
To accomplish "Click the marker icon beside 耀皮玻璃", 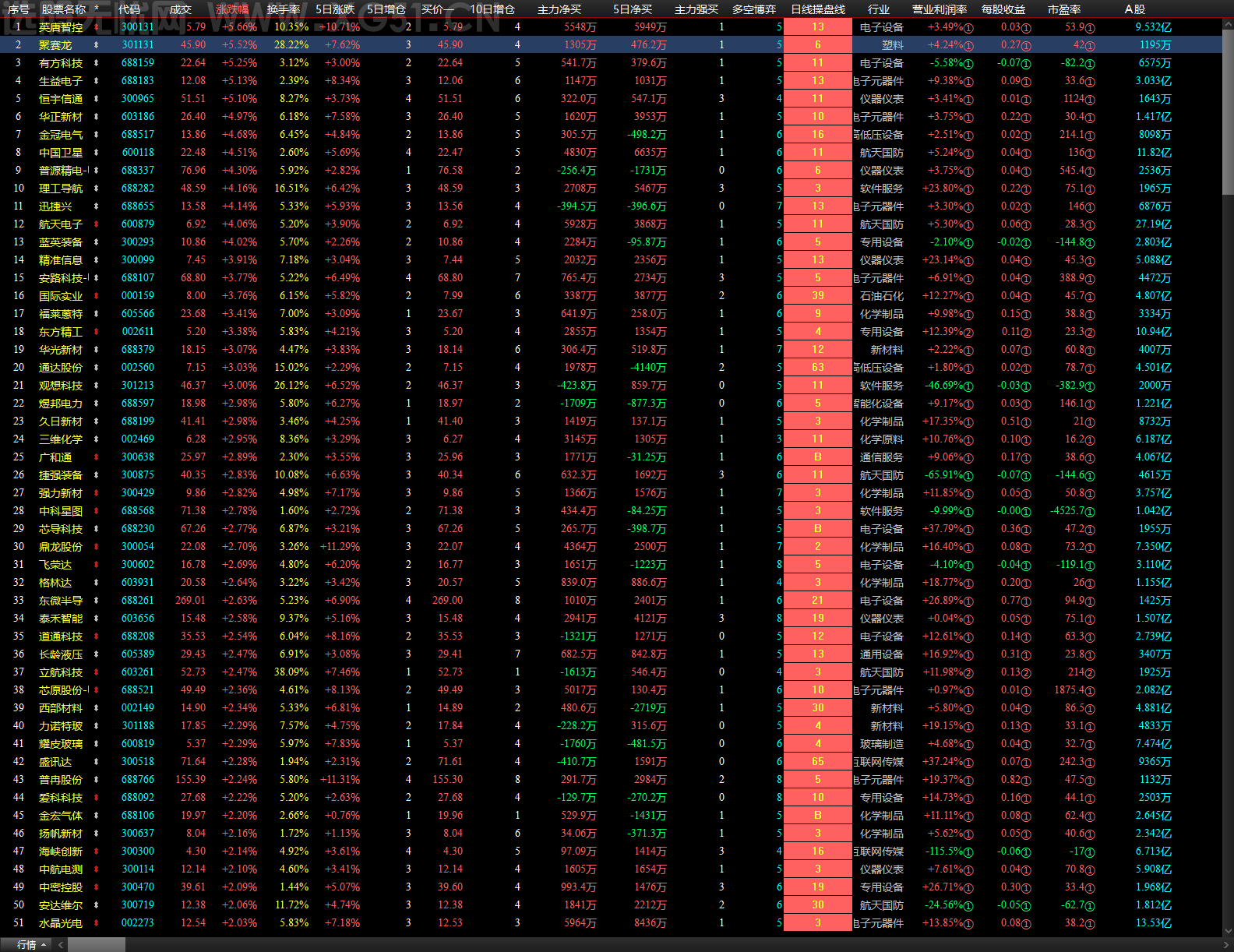I will (96, 744).
